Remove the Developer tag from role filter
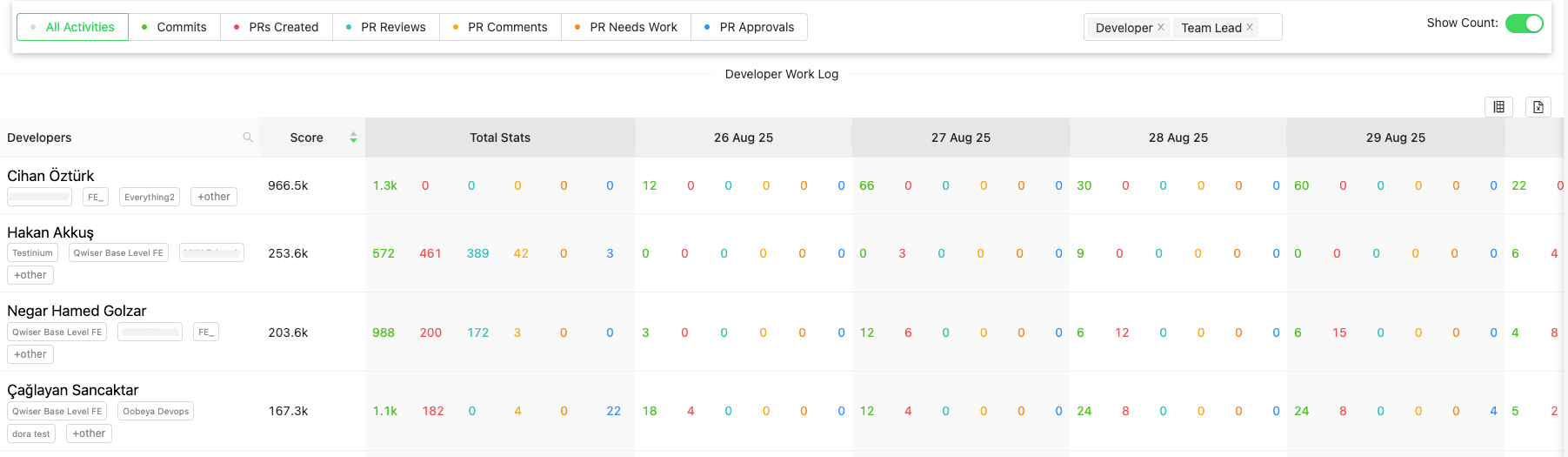 tap(1160, 27)
